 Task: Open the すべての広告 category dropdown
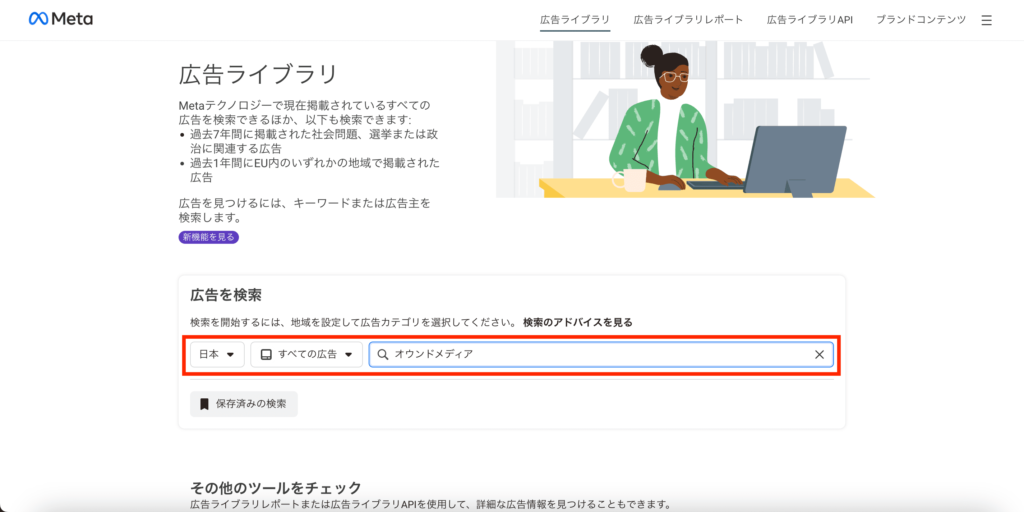tap(306, 355)
